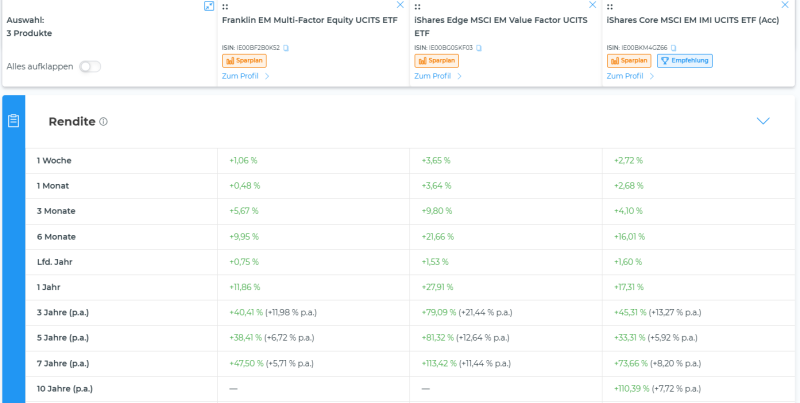This screenshot has width=800, height=403.
Task: Remove the iShares Core MSCI EM IMI column
Action: pos(785,5)
